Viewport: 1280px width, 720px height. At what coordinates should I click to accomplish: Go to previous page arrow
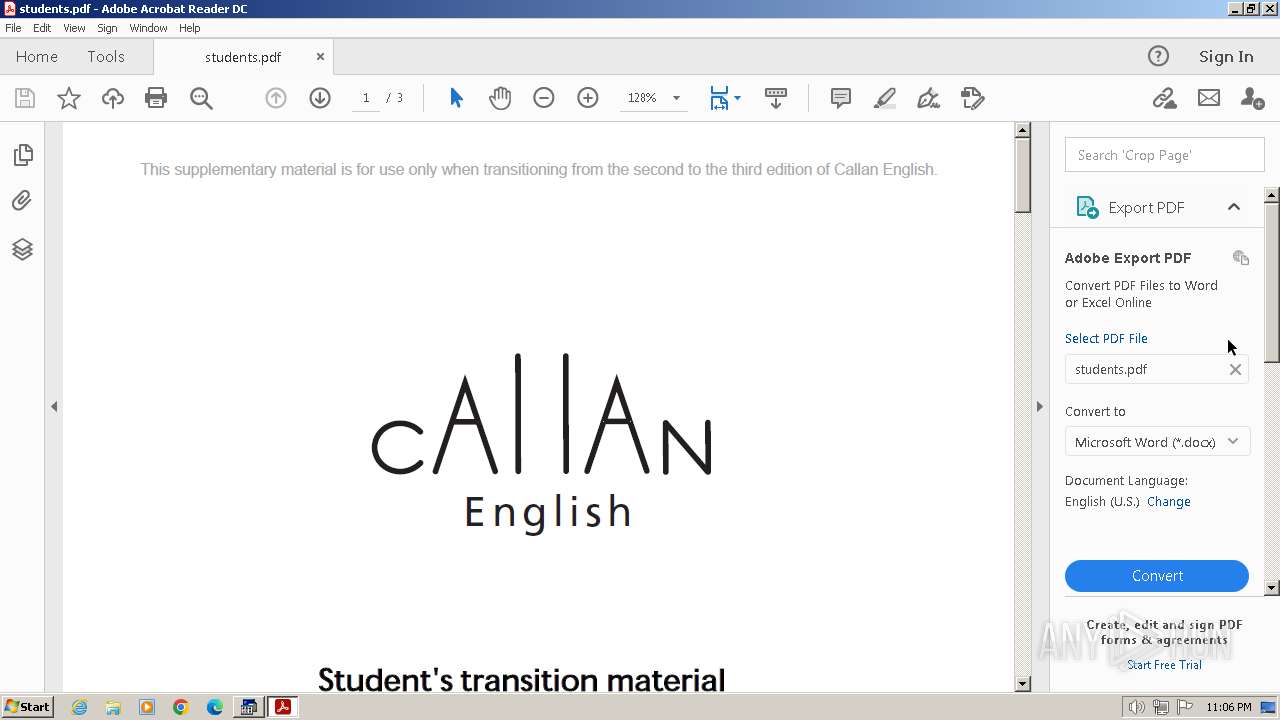pos(276,98)
